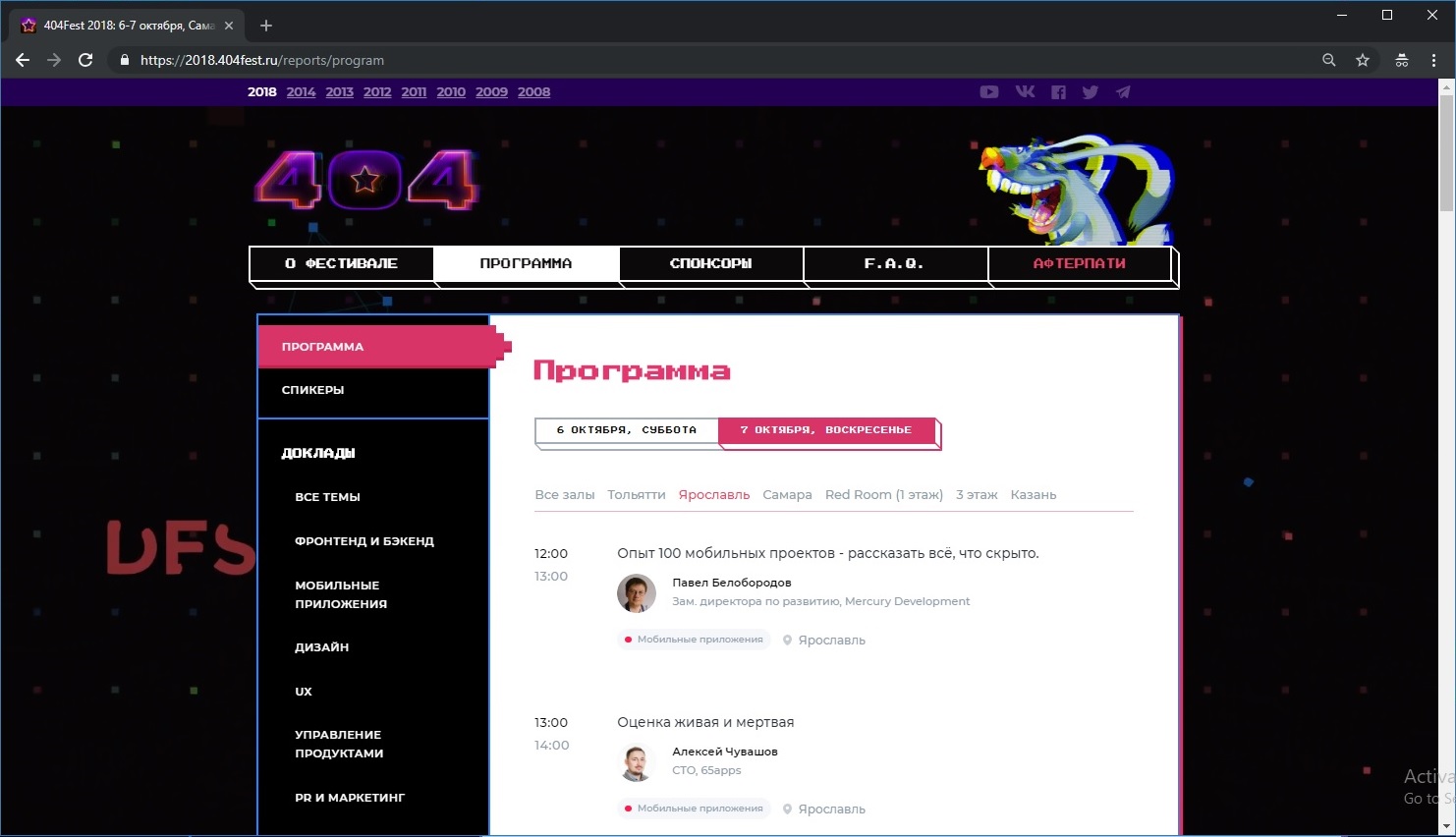
Task: Switch to 6 октября, суббота tab
Action: click(x=627, y=430)
